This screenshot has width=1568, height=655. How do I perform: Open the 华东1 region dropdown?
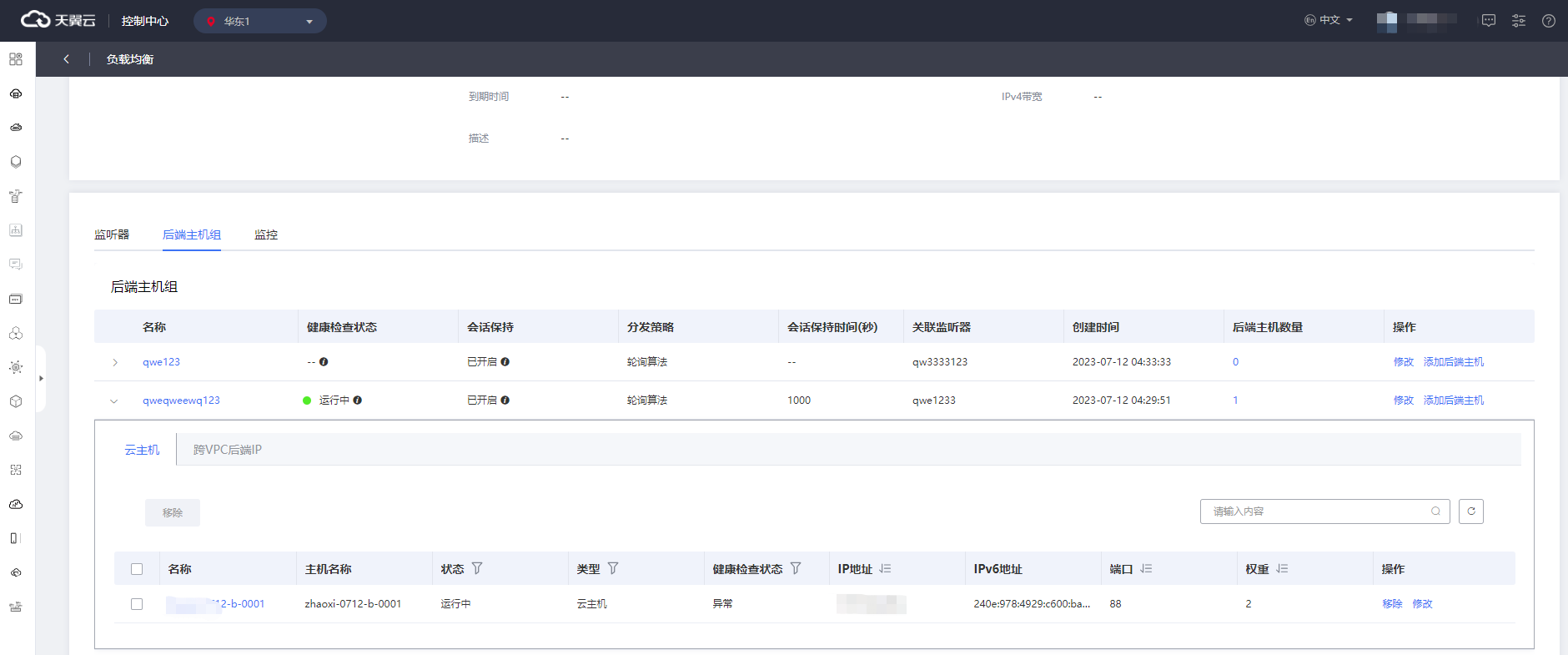pyautogui.click(x=259, y=21)
